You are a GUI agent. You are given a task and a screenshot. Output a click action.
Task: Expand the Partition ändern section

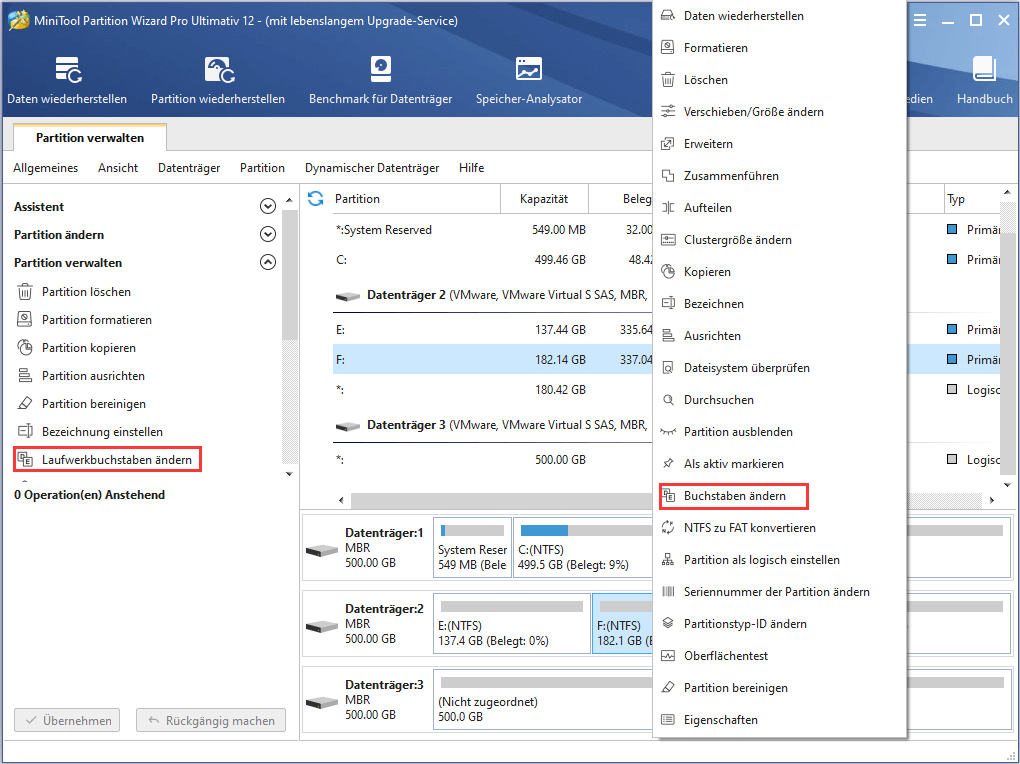(x=267, y=234)
